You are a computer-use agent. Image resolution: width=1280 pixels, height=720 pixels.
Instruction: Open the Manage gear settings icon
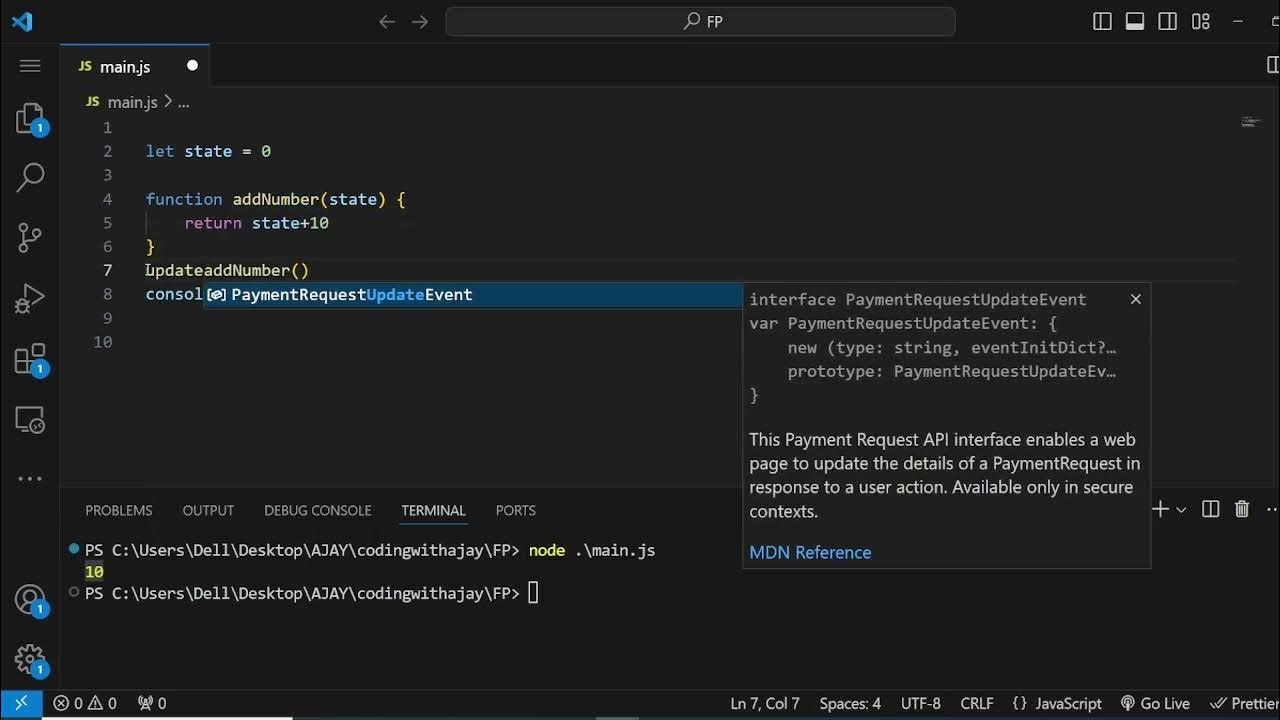coord(30,660)
